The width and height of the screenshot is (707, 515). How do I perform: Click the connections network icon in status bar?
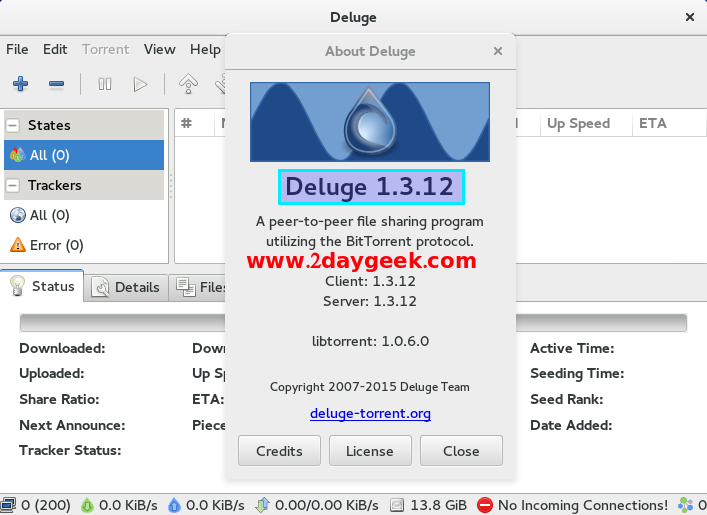click(8, 505)
